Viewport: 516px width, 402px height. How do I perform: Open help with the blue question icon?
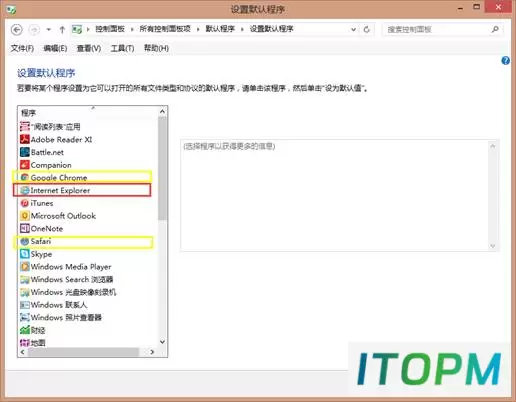pyautogui.click(x=505, y=61)
